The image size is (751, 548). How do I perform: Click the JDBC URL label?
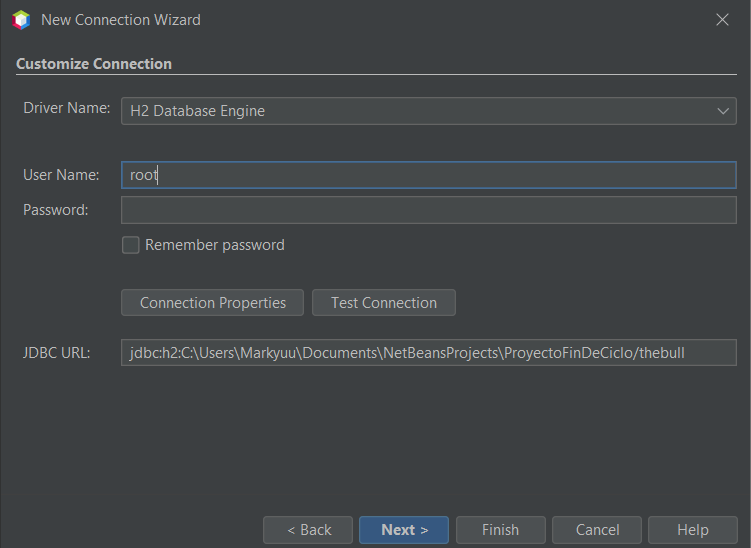point(57,353)
